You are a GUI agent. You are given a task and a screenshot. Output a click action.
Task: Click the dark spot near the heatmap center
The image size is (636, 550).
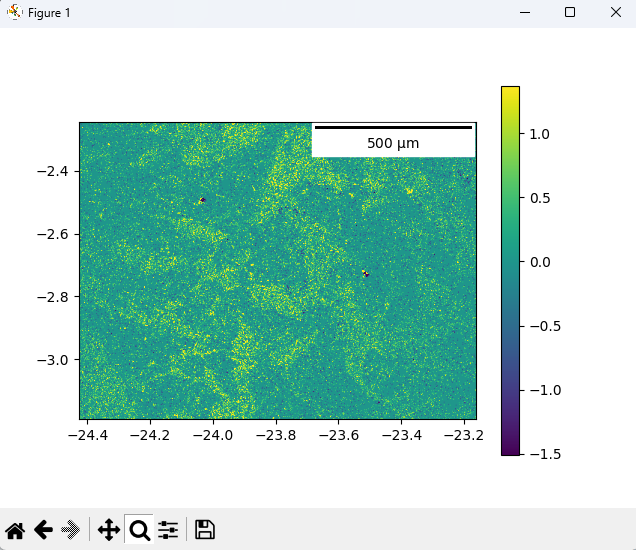tap(366, 272)
